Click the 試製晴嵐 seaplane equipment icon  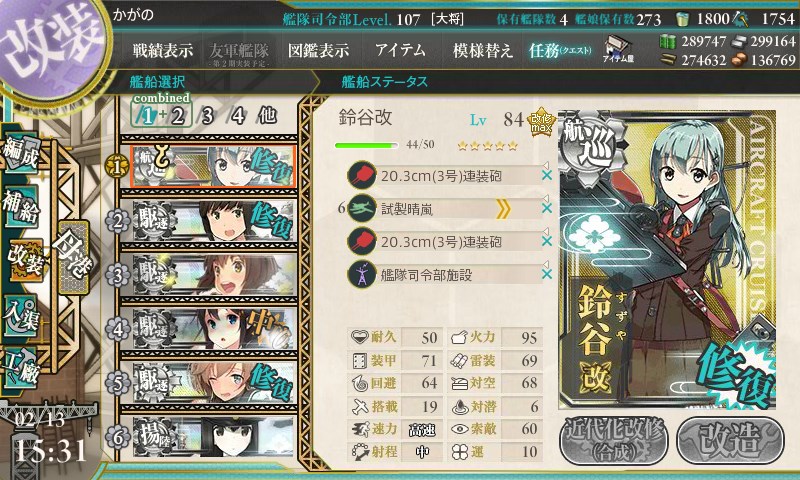pos(361,209)
